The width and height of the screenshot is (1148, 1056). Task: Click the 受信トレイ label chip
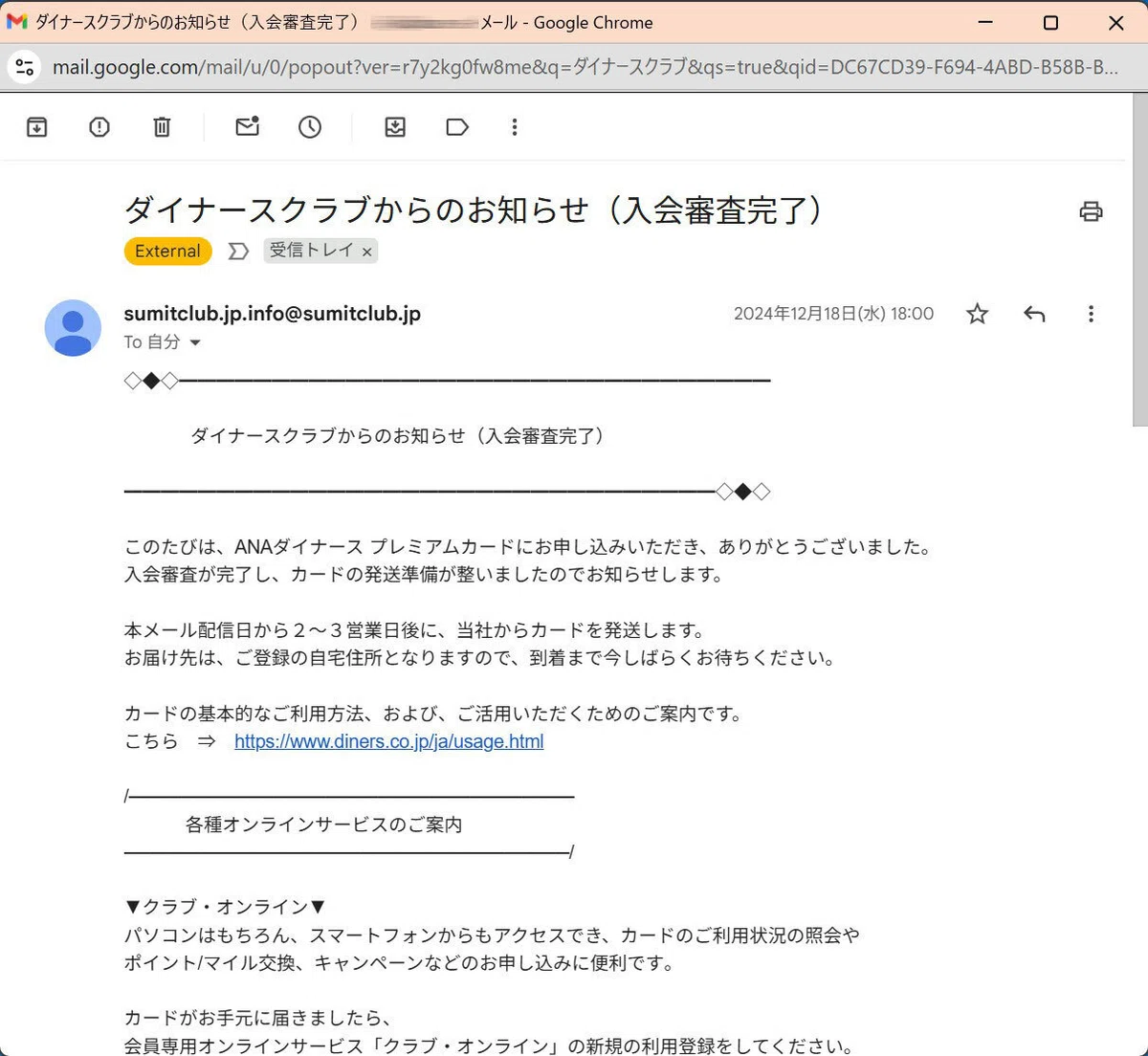311,251
